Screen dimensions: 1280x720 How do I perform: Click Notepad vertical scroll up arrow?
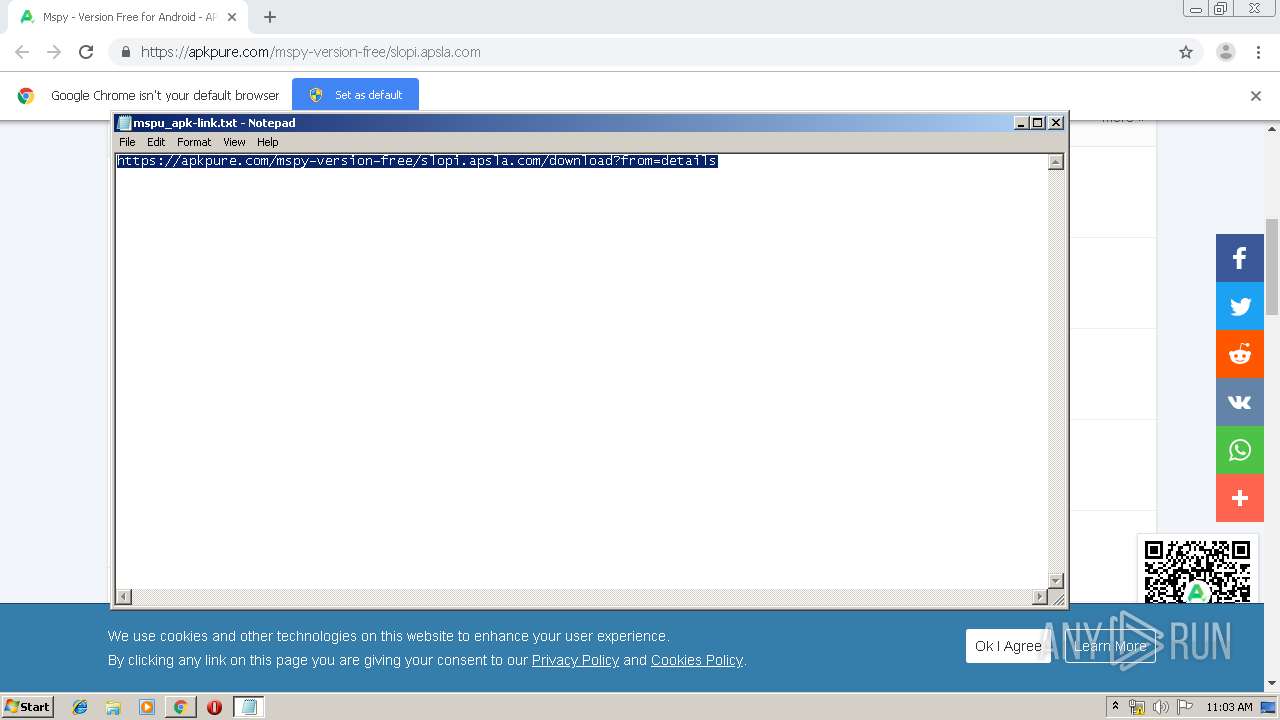(x=1056, y=162)
